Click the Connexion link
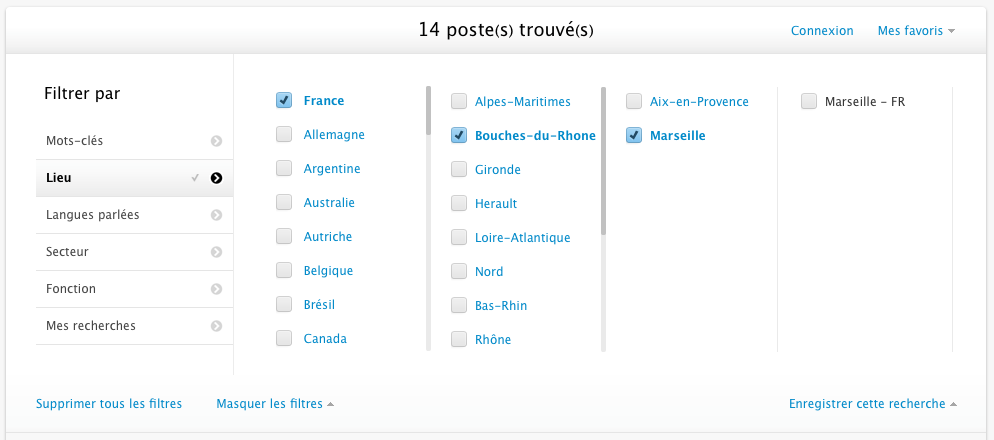Screen dimensions: 994x440 (x=822, y=30)
